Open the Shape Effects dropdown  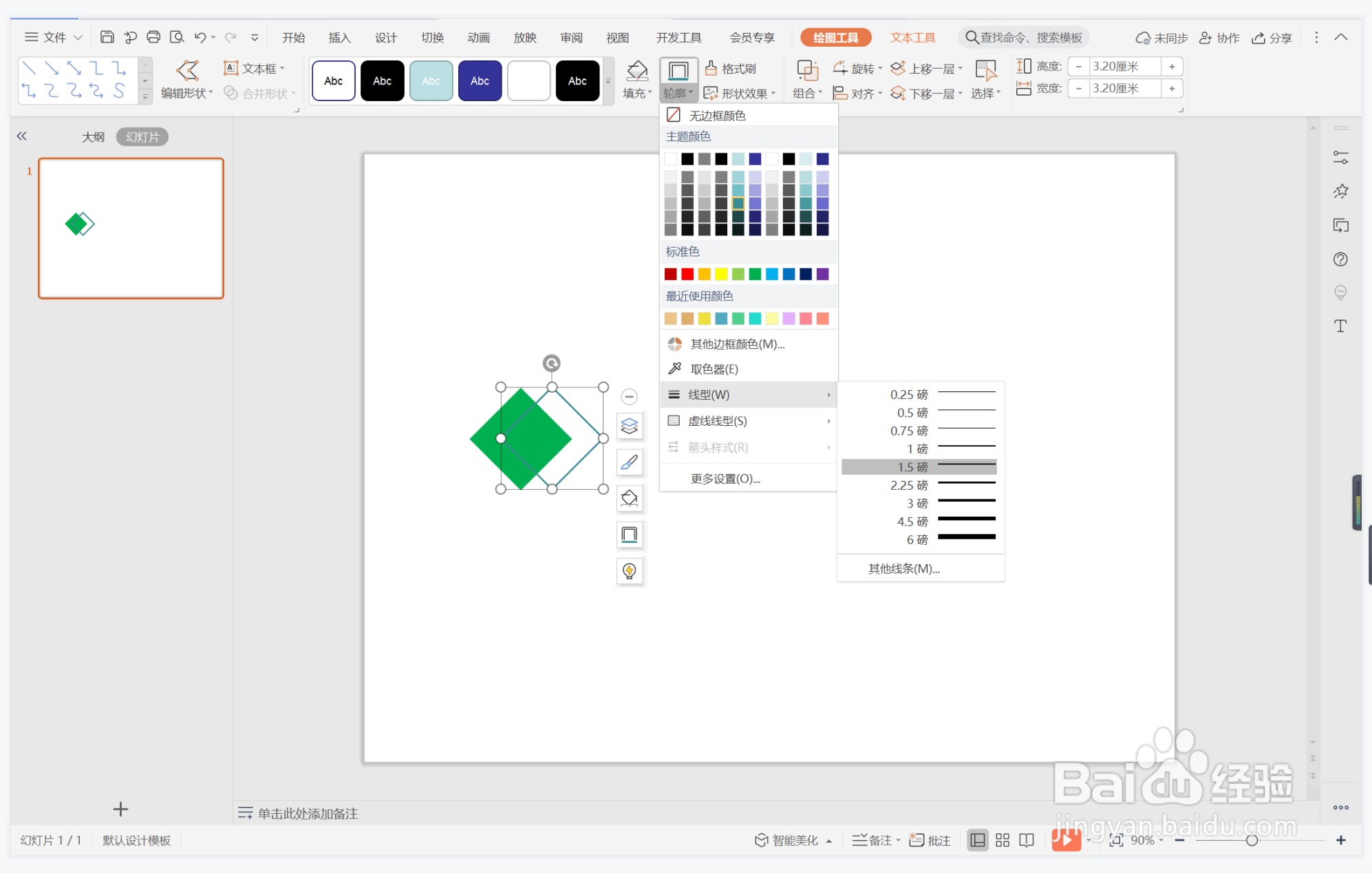(740, 93)
